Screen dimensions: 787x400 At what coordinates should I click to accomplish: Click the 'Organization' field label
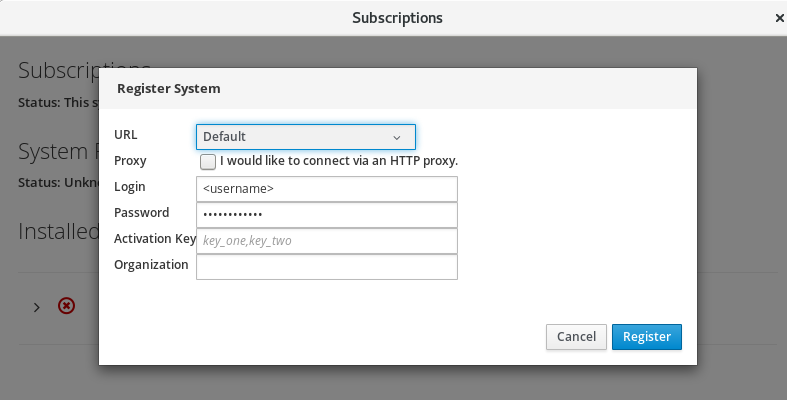click(x=151, y=265)
